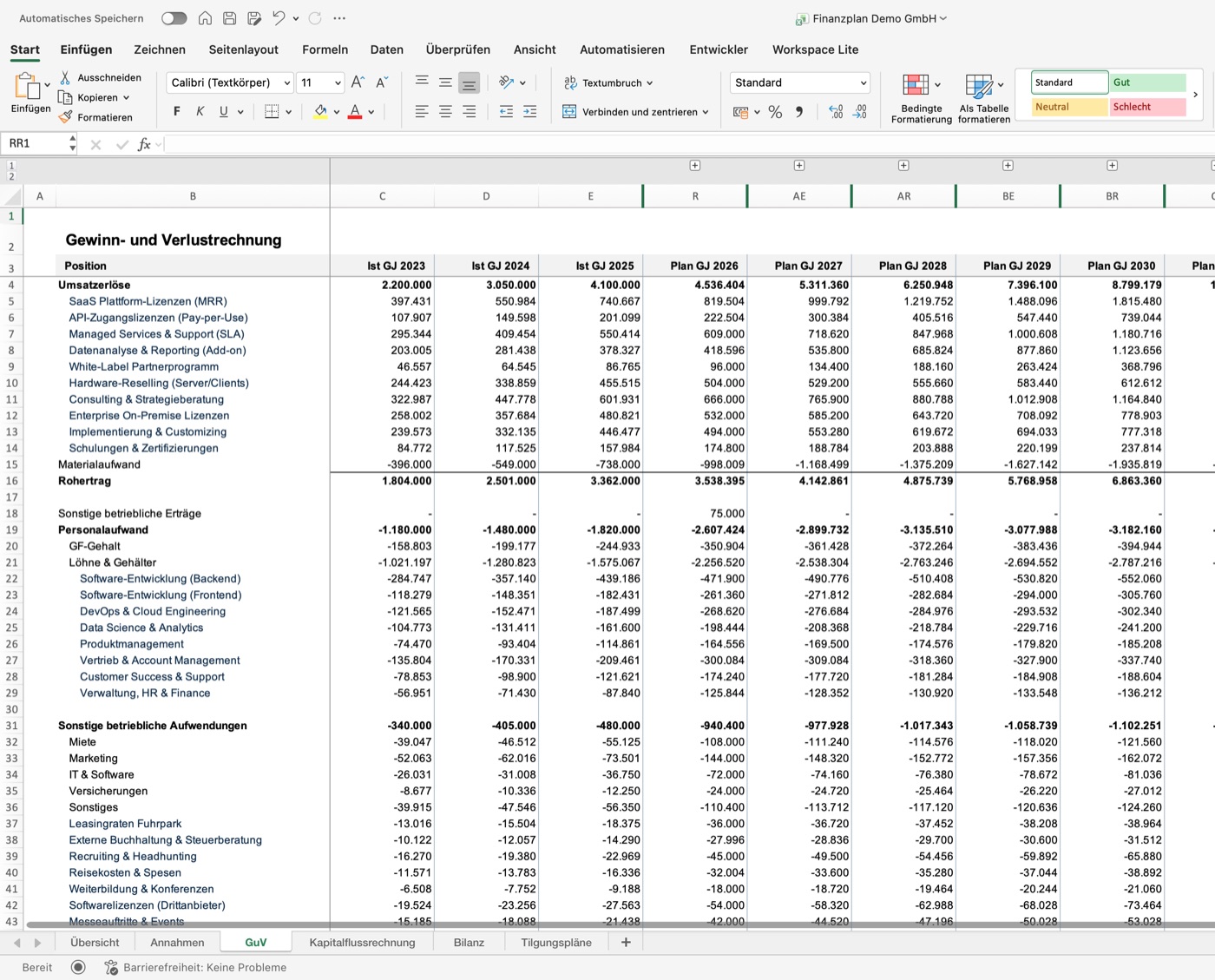
Task: Expand the column group above column R
Action: click(695, 165)
